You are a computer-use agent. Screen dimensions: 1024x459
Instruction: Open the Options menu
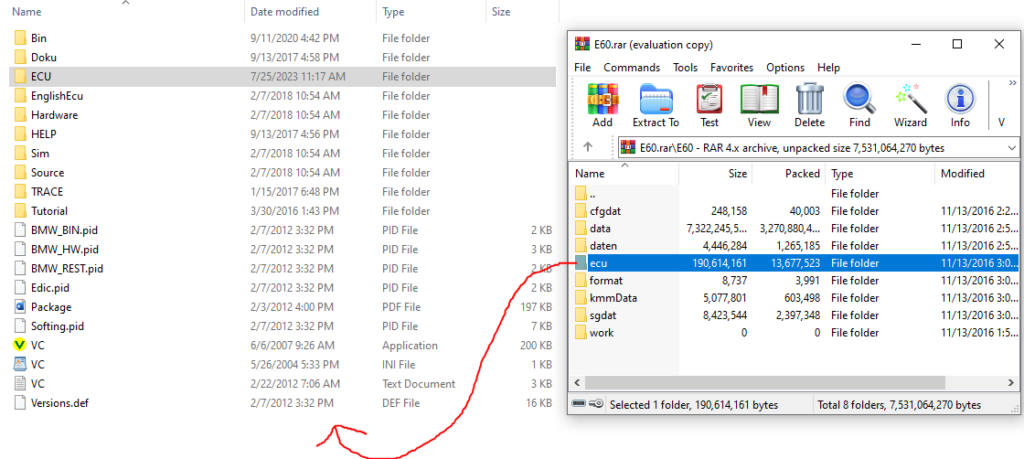[785, 67]
